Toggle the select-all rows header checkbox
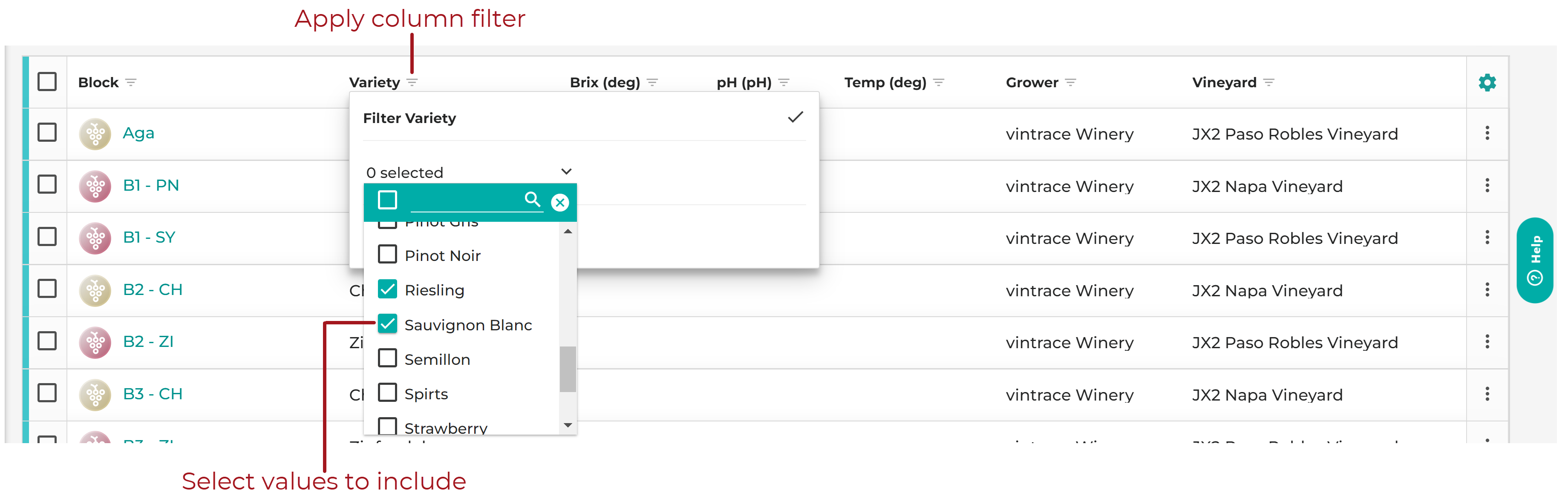Screen dimensions: 1568x504 tap(47, 81)
